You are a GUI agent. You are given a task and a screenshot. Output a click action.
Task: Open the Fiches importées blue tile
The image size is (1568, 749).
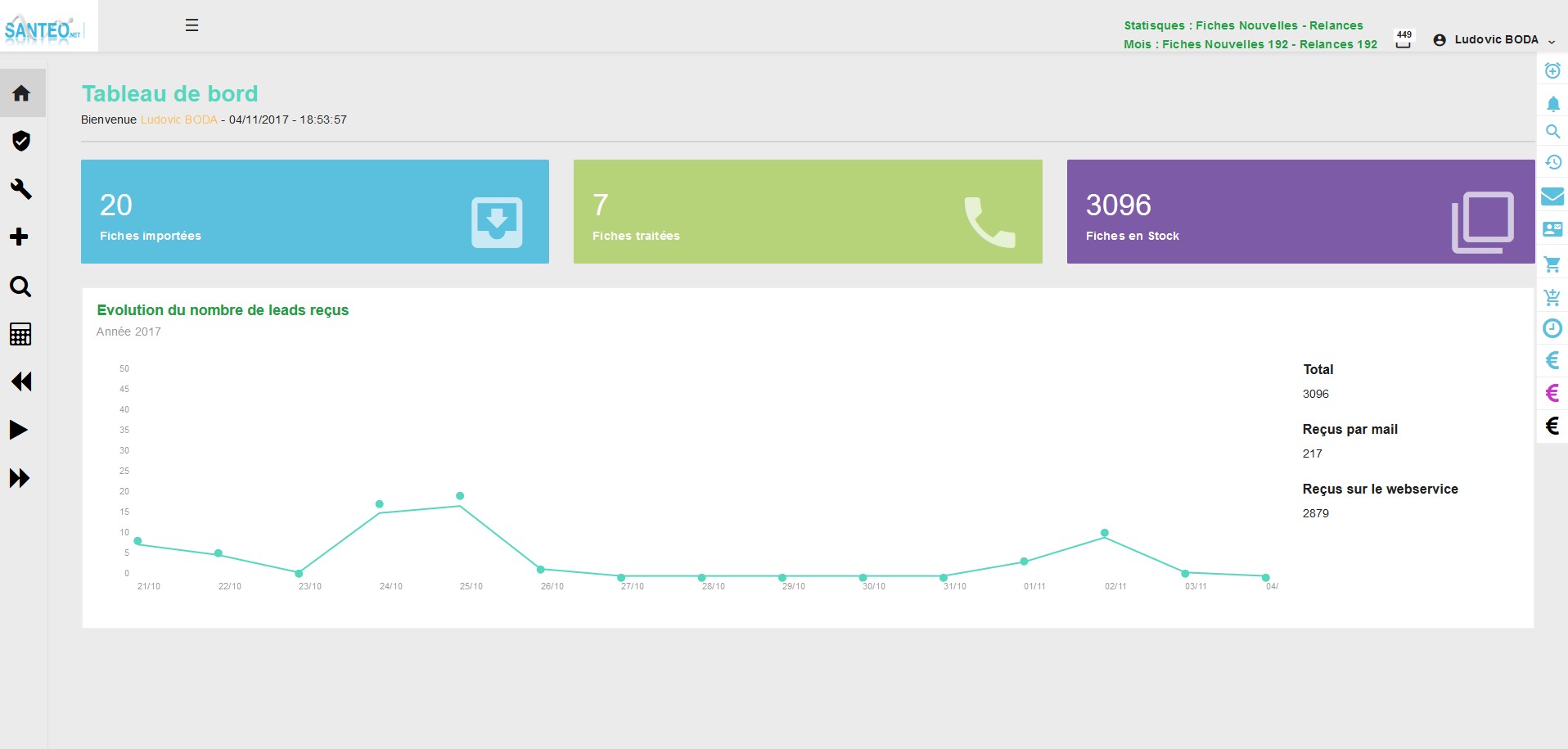(315, 211)
